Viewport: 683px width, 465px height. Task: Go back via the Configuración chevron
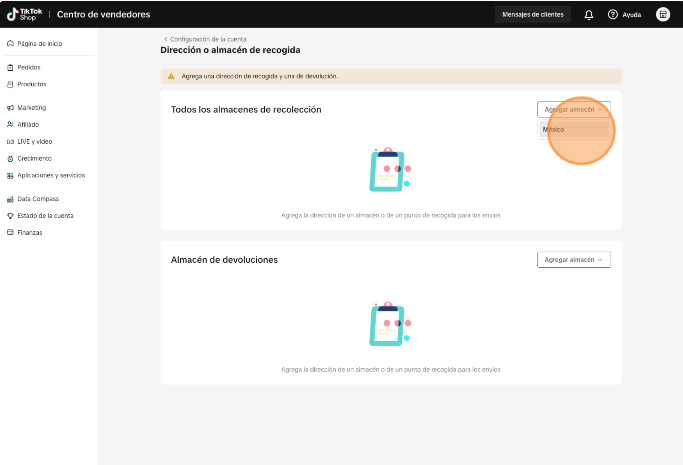(x=166, y=39)
